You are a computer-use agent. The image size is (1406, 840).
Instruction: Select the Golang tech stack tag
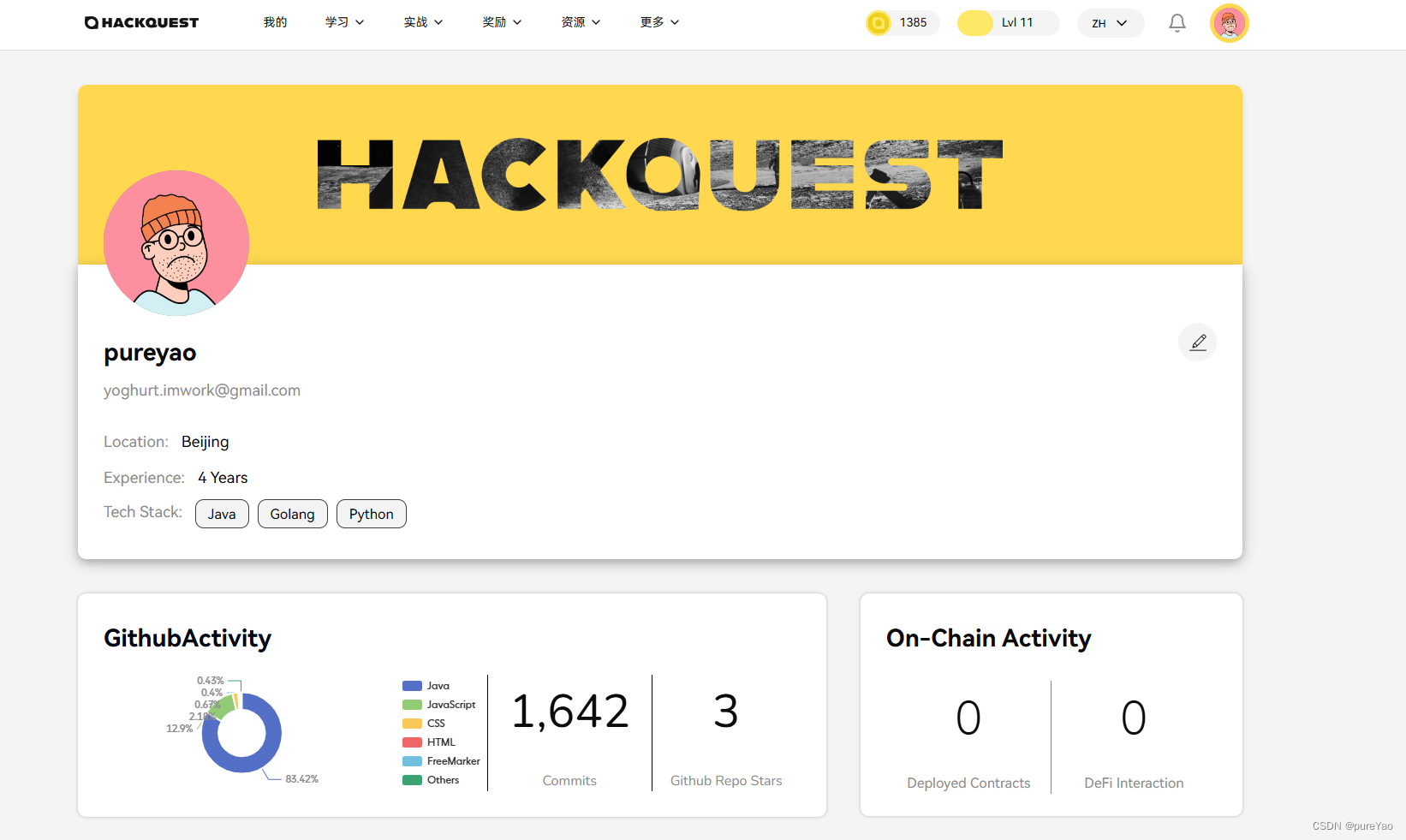tap(293, 514)
